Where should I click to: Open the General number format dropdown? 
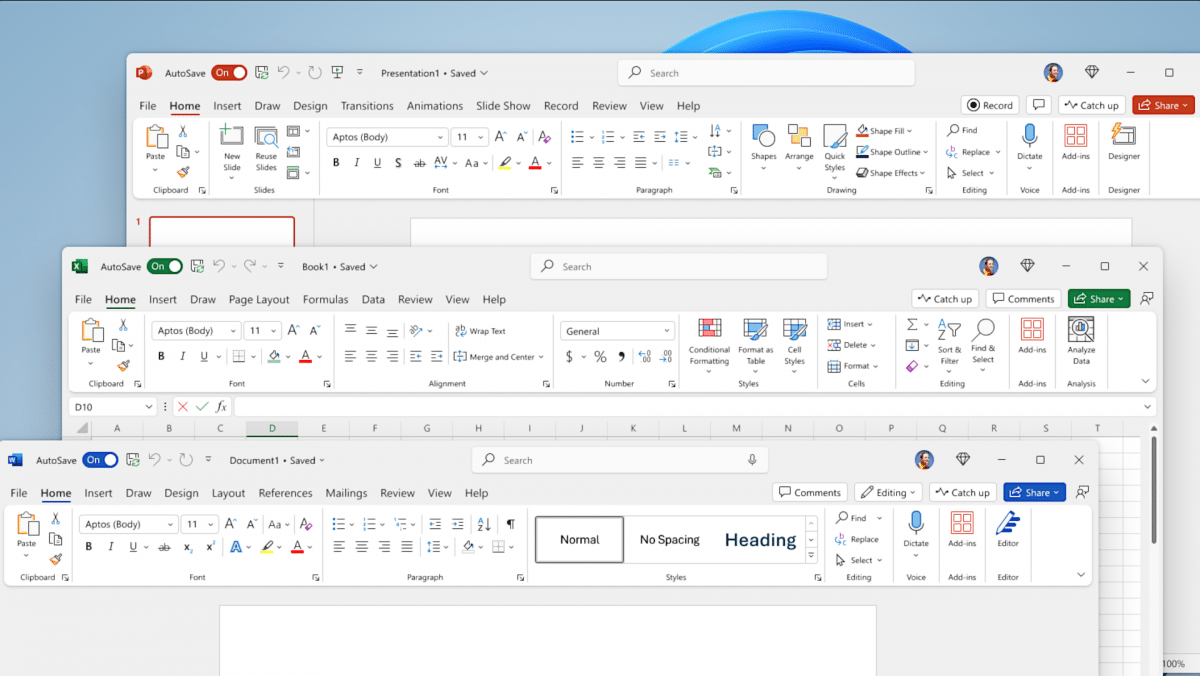click(x=667, y=331)
